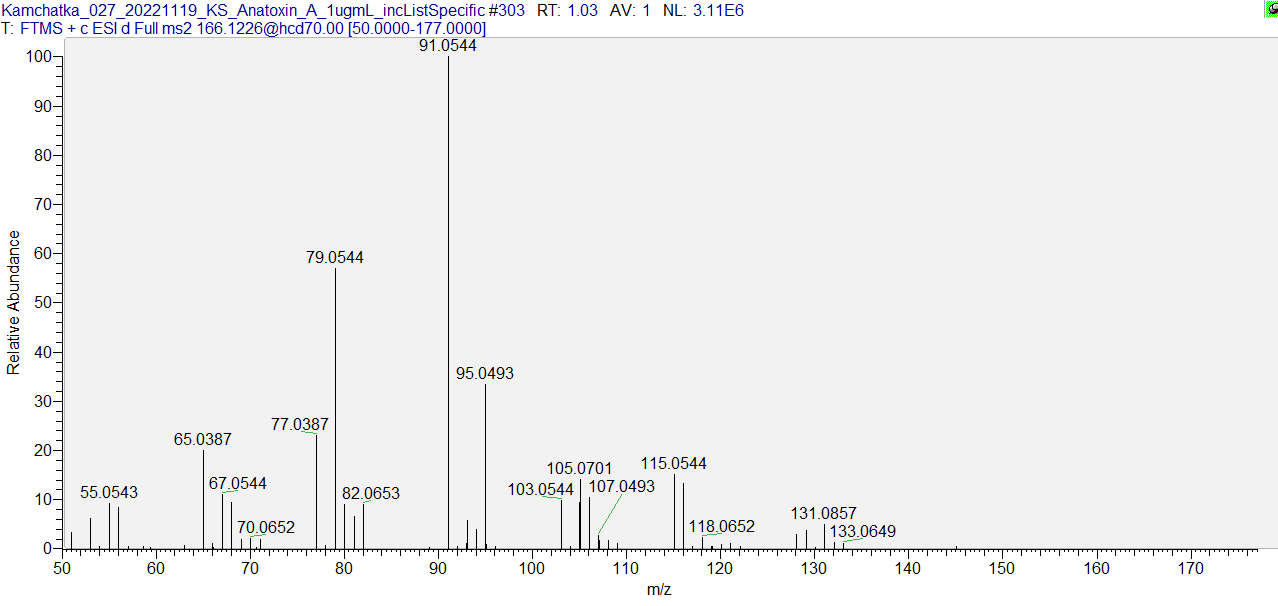Click the m/z x-axis title
Viewport: 1278px width, 606px height.
659,590
